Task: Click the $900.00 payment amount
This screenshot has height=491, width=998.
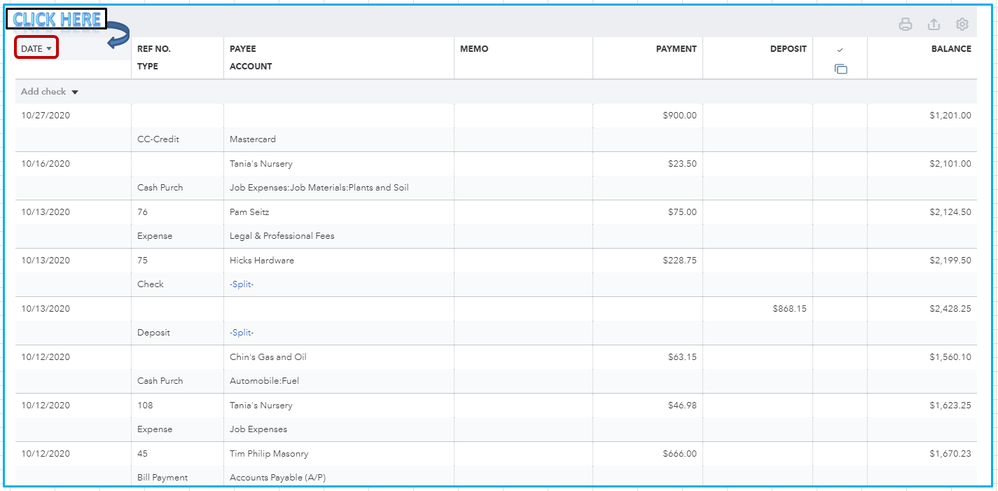Action: (x=679, y=116)
